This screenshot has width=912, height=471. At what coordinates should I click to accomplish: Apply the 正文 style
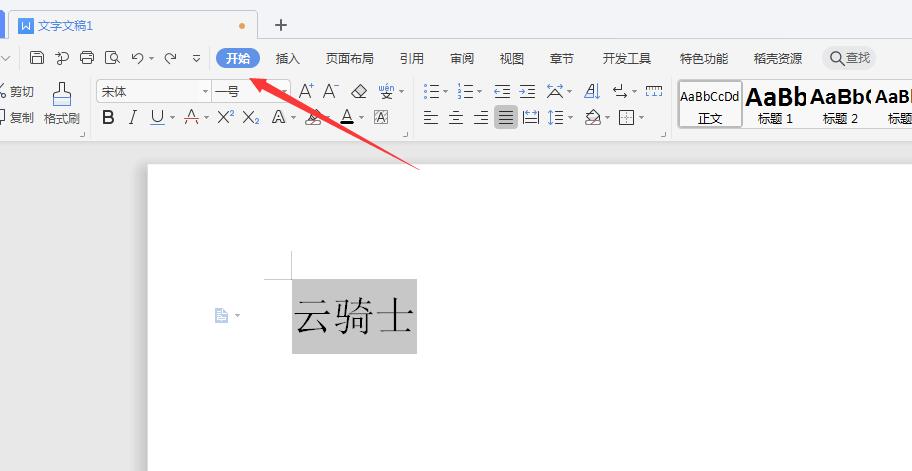point(710,104)
